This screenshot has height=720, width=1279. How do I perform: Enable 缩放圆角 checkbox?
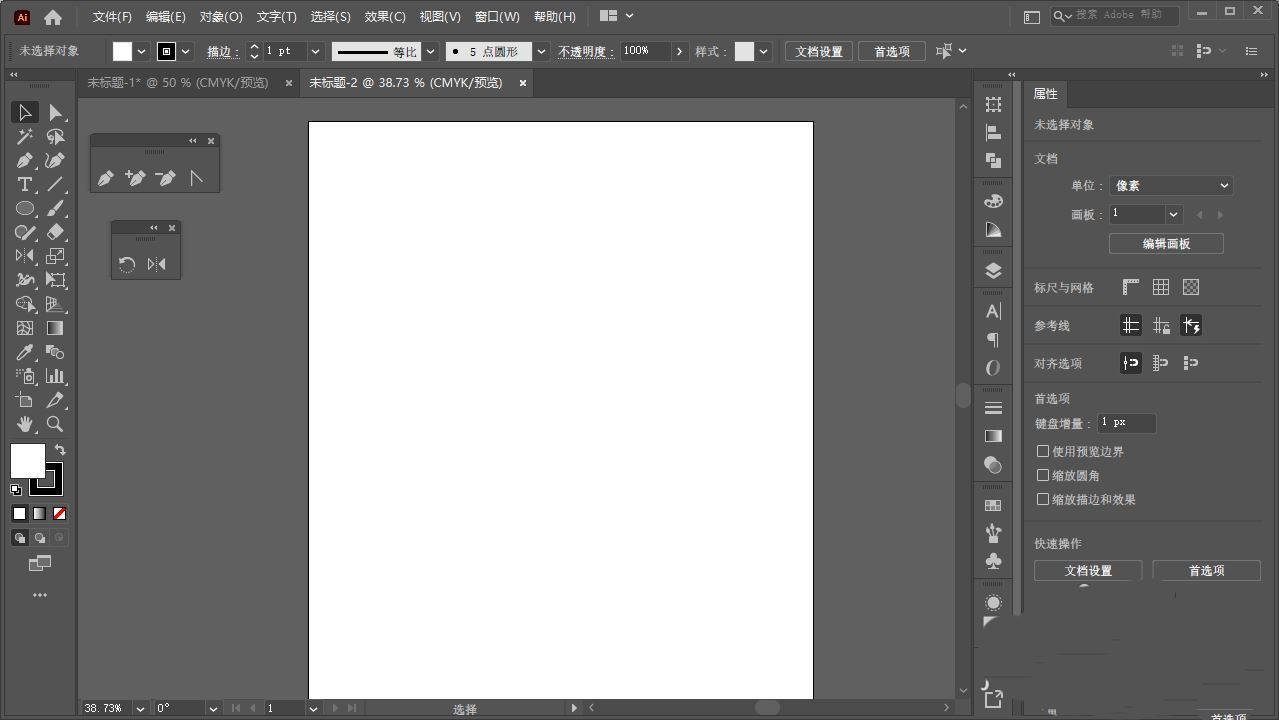coord(1043,475)
